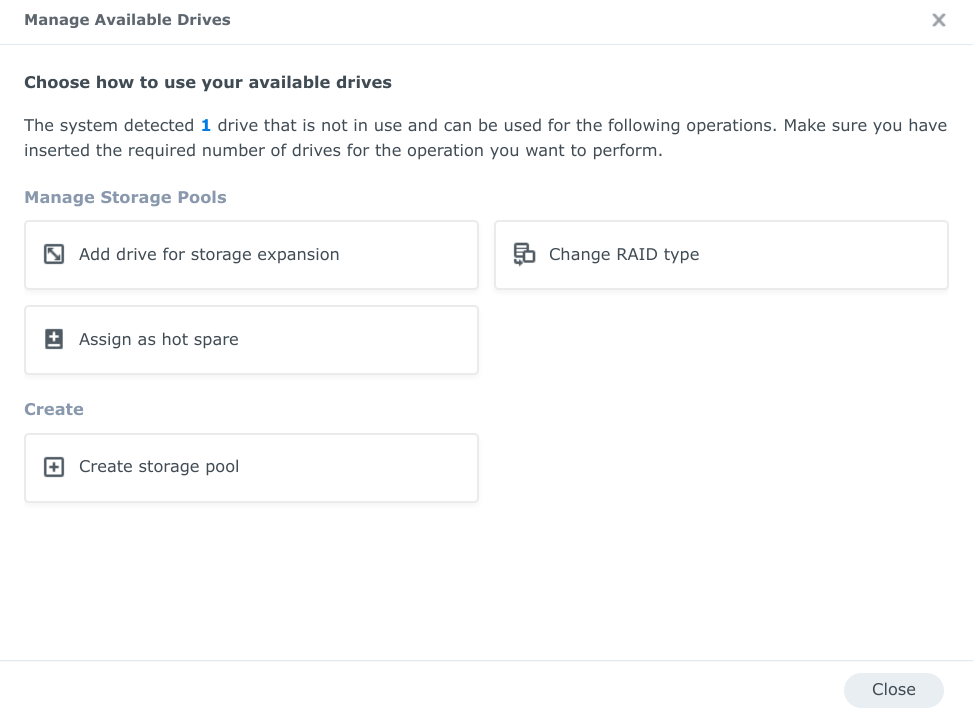Screen dimensions: 973x719
Task: Choose the "Change RAID type" text
Action: tap(624, 254)
